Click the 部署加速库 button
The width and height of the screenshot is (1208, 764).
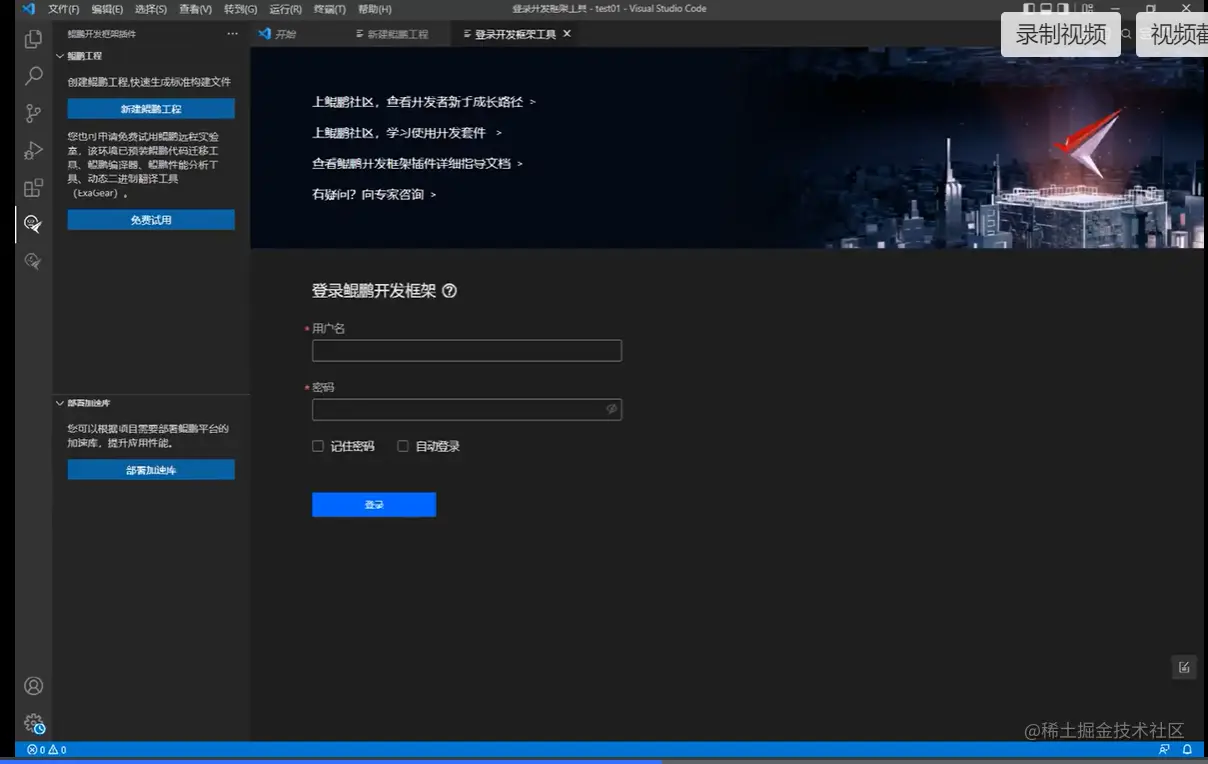click(151, 470)
